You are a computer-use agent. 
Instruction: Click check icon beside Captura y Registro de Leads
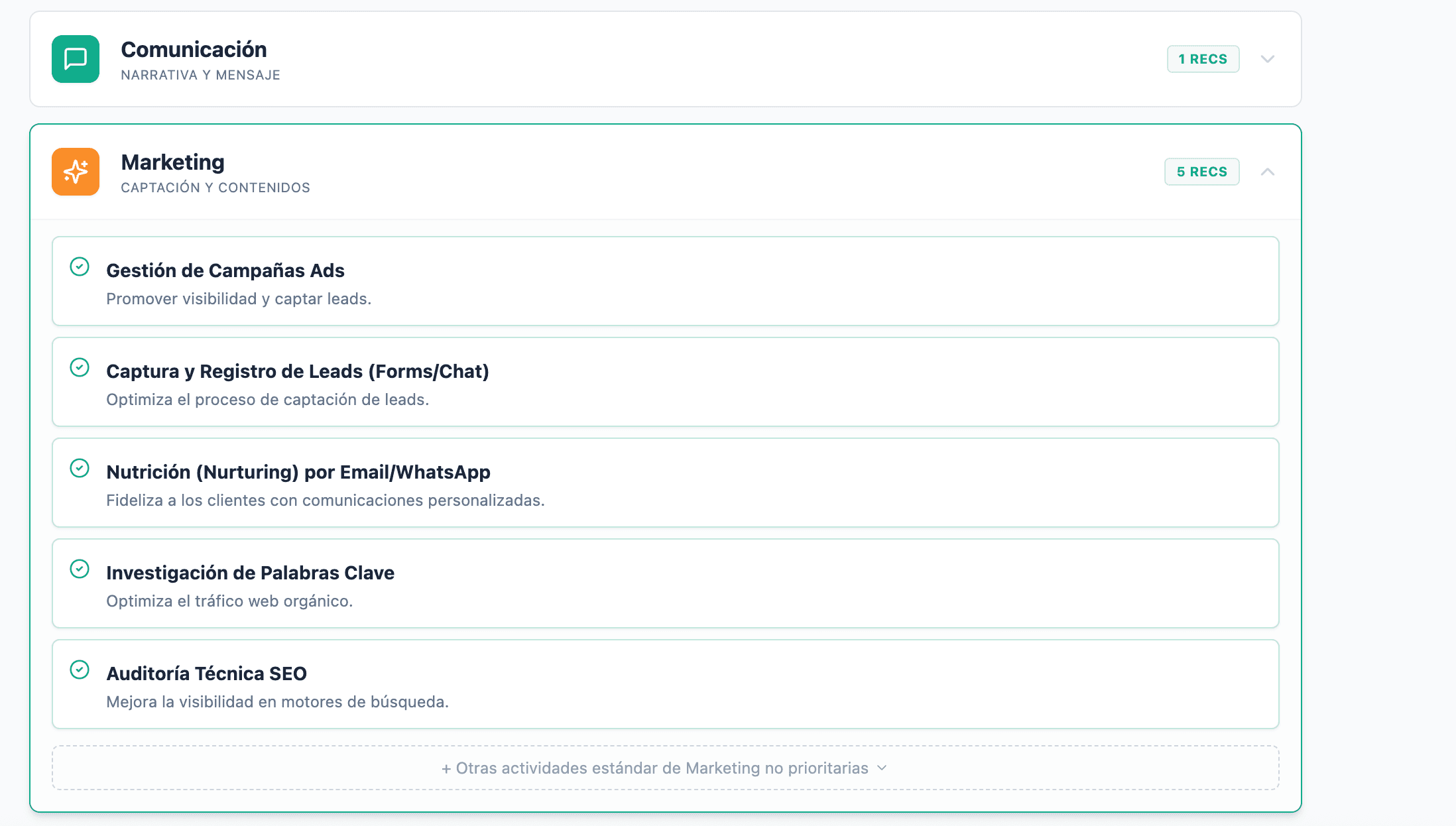click(x=80, y=367)
